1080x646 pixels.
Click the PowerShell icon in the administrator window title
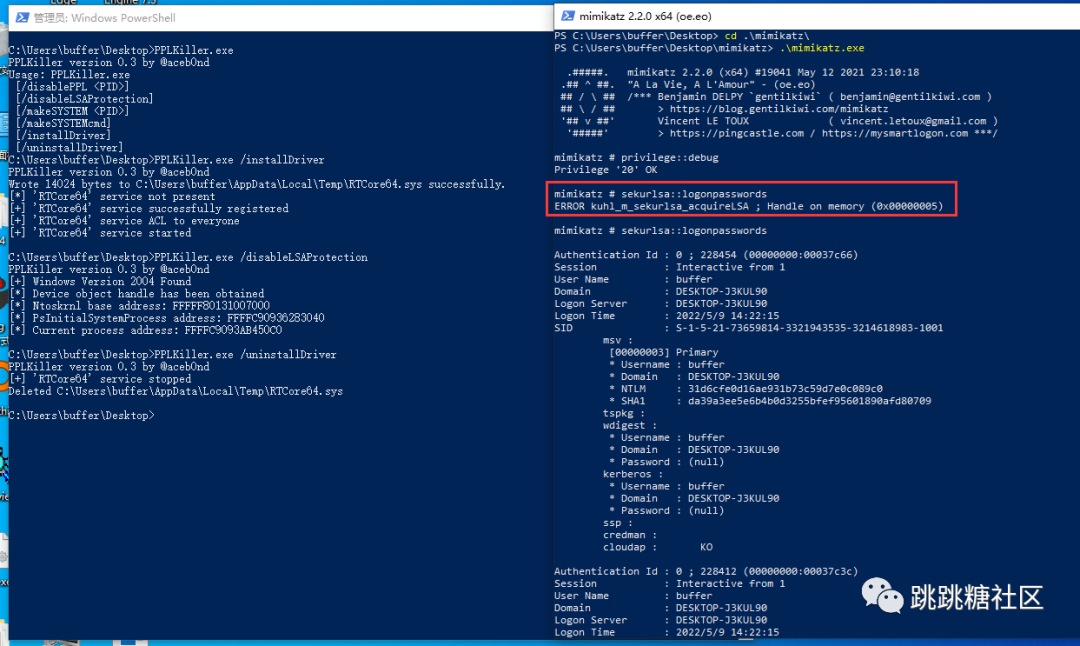point(21,17)
